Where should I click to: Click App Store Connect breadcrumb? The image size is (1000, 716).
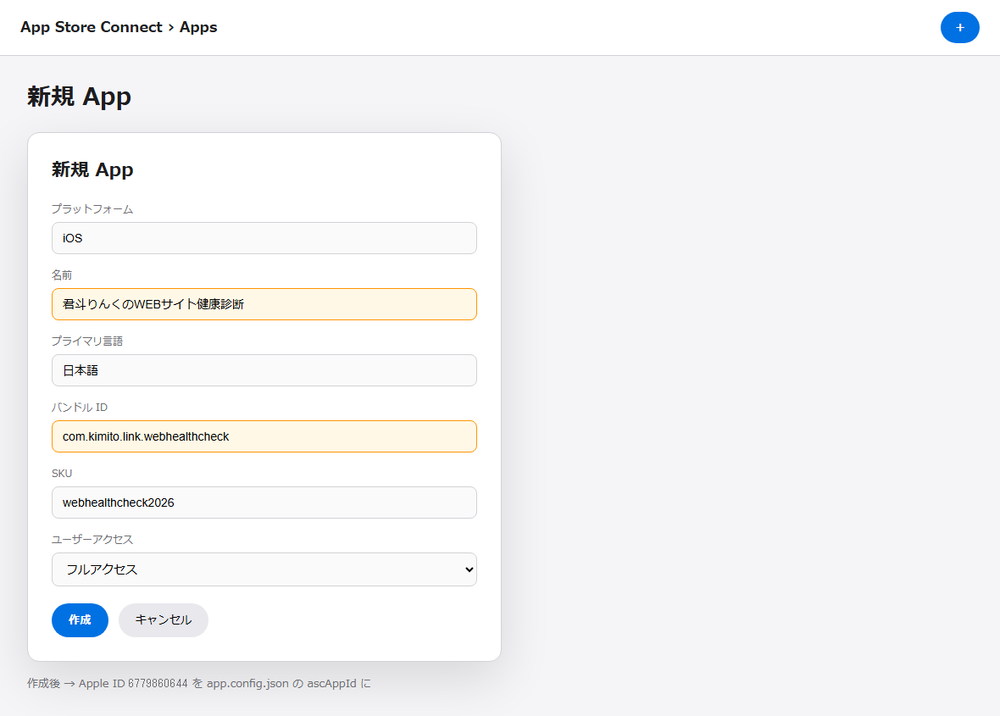91,27
